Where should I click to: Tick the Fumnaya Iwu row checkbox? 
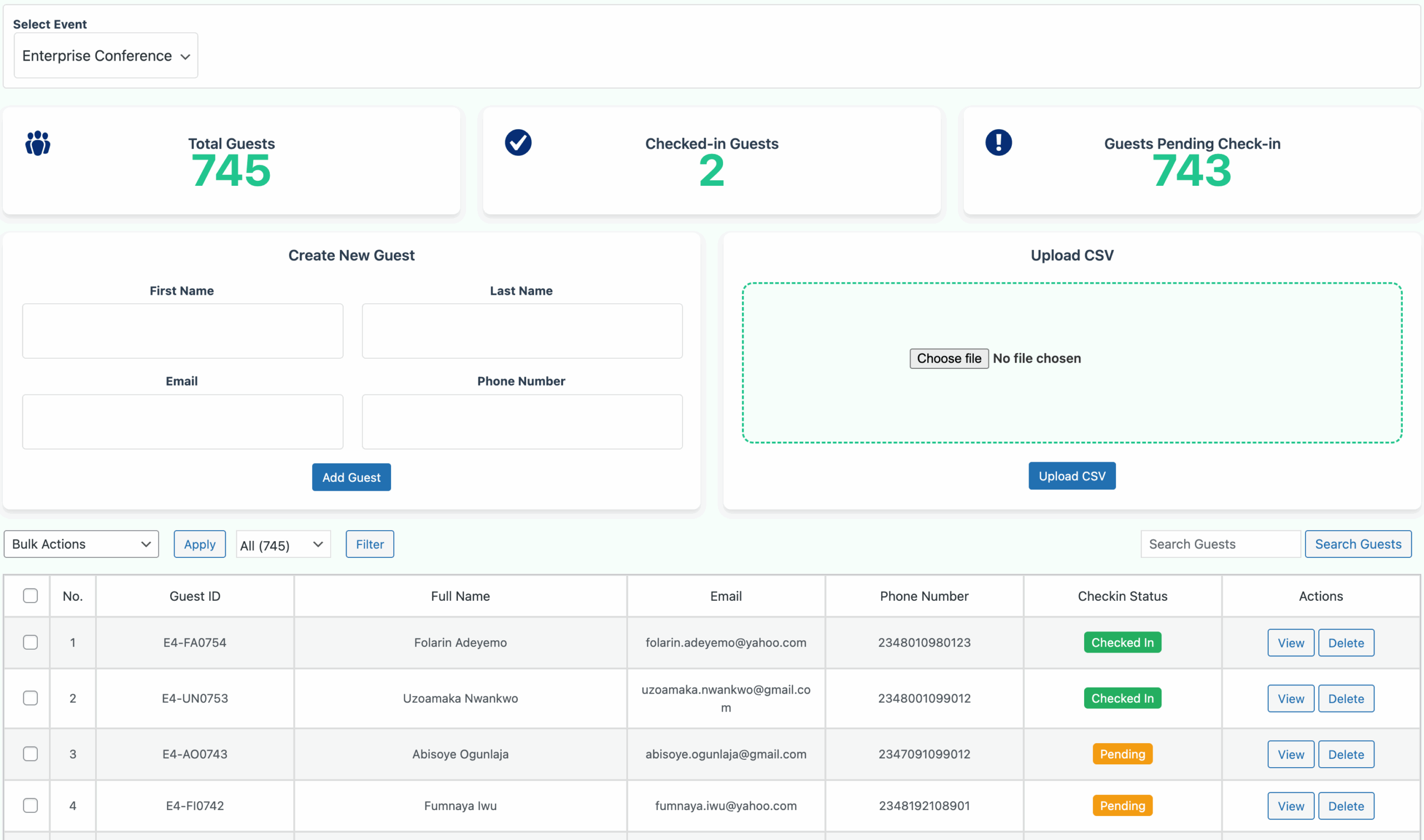click(x=31, y=806)
